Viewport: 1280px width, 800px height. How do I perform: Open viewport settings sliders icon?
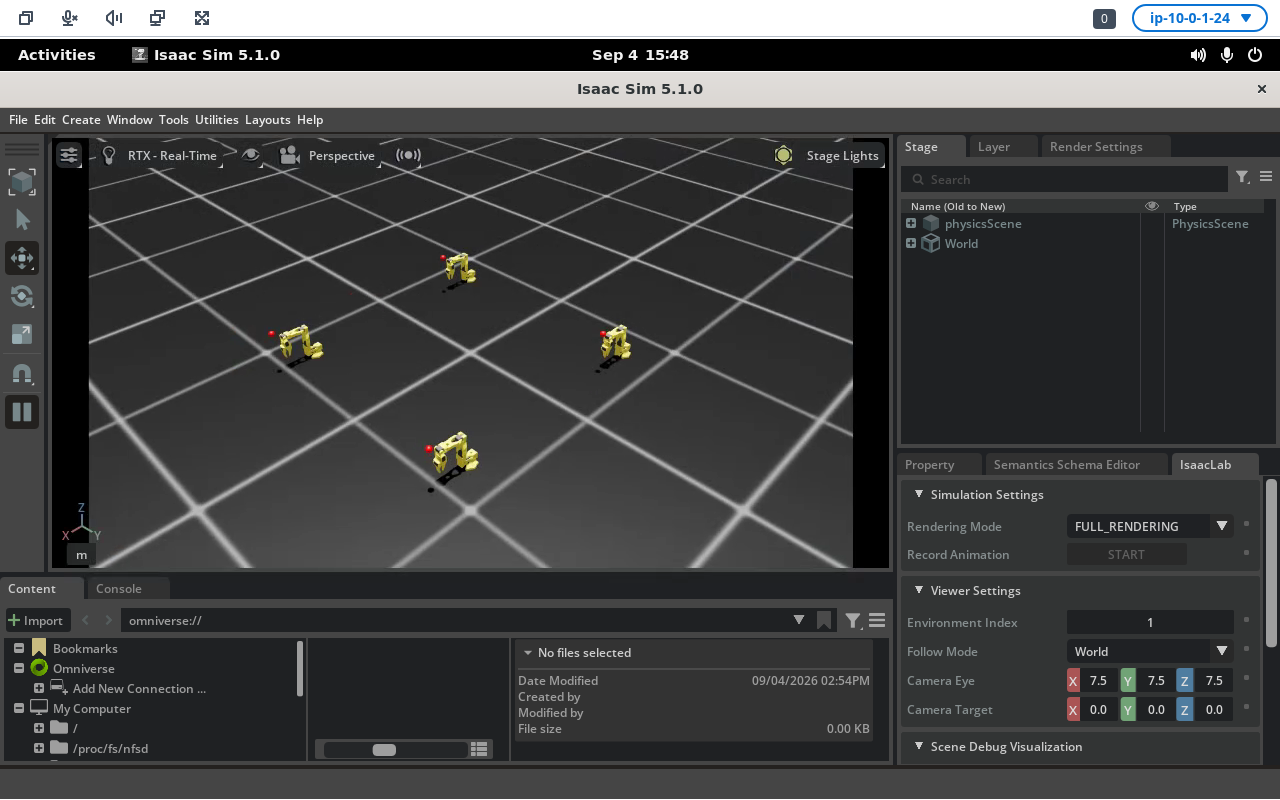tap(69, 155)
